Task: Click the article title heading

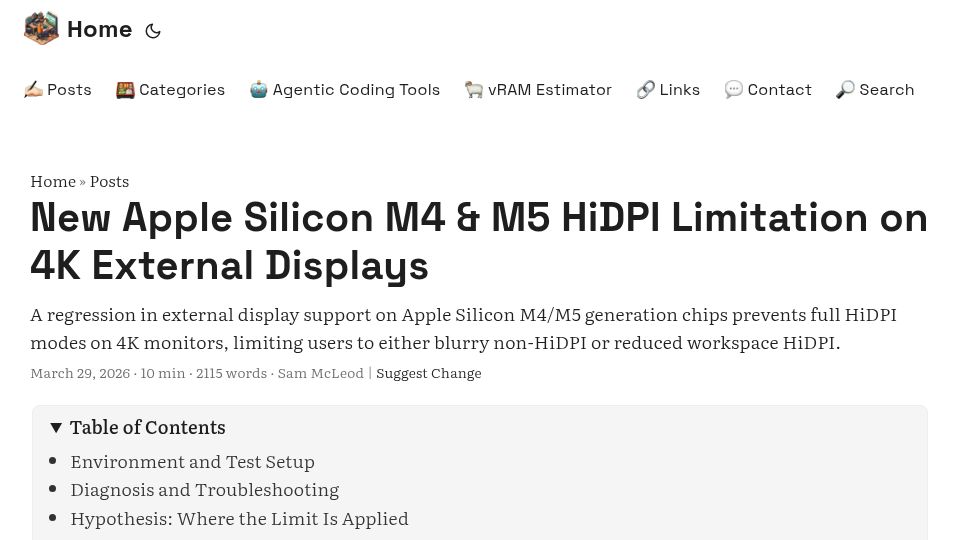Action: (479, 241)
